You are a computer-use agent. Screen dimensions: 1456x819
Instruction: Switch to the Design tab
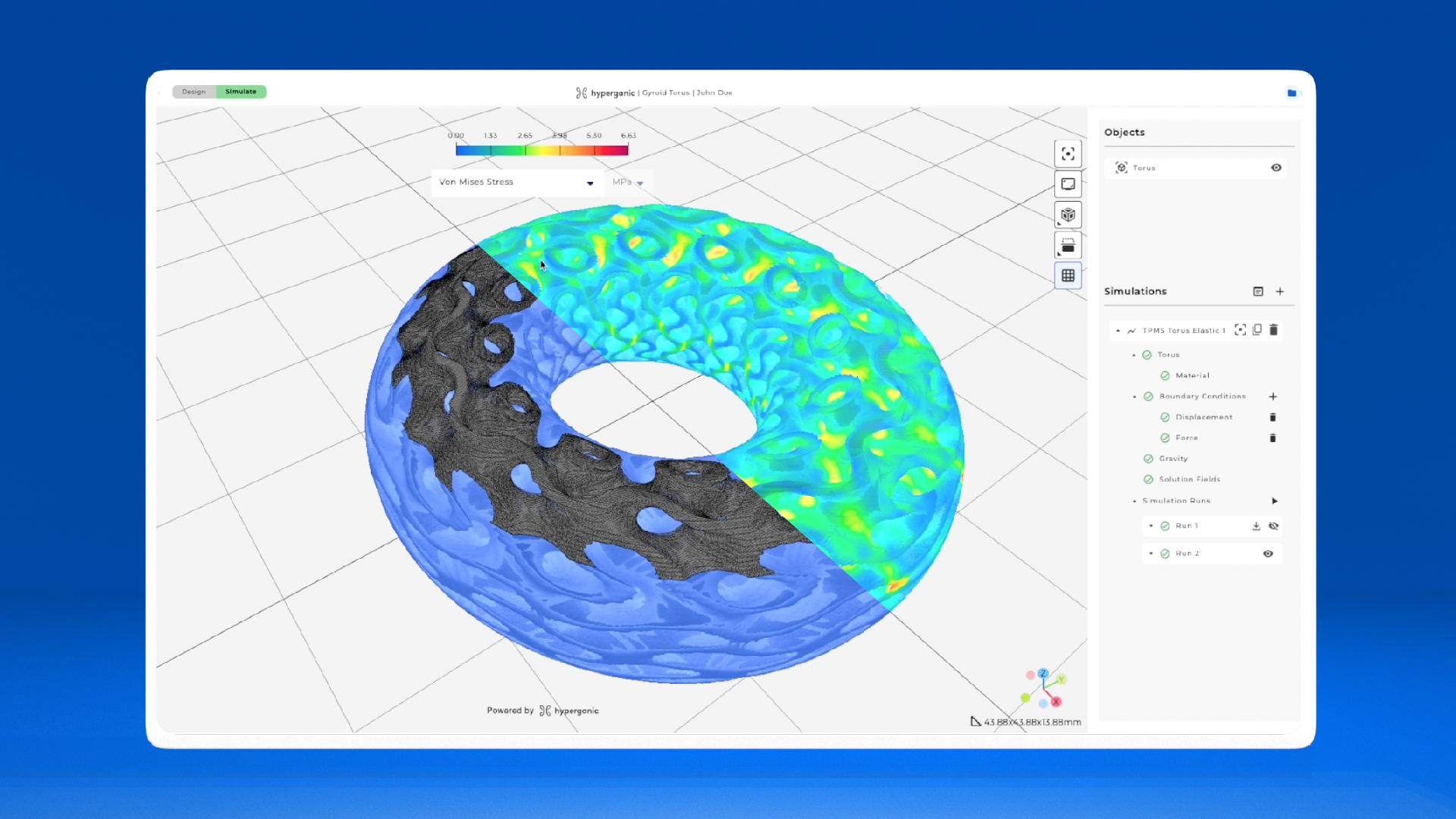click(193, 92)
